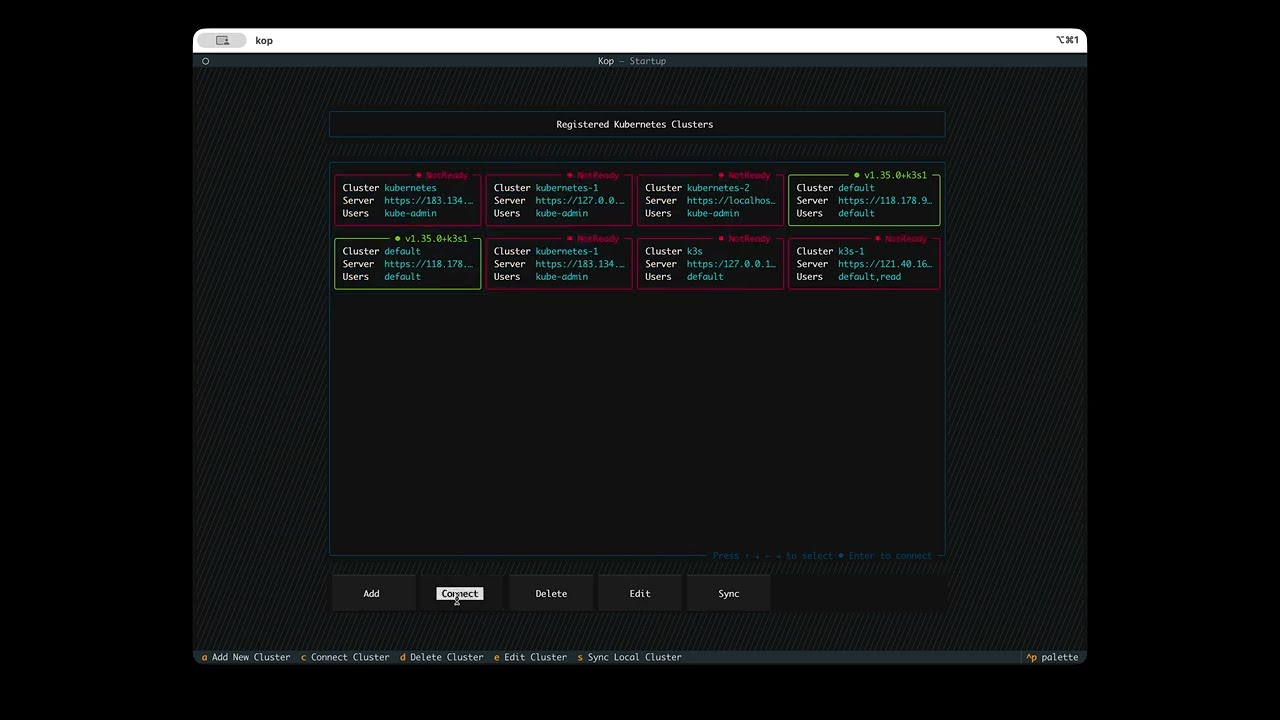The height and width of the screenshot is (720, 1280).
Task: Choose 'Add New Cluster' in the footer bar
Action: [246, 657]
